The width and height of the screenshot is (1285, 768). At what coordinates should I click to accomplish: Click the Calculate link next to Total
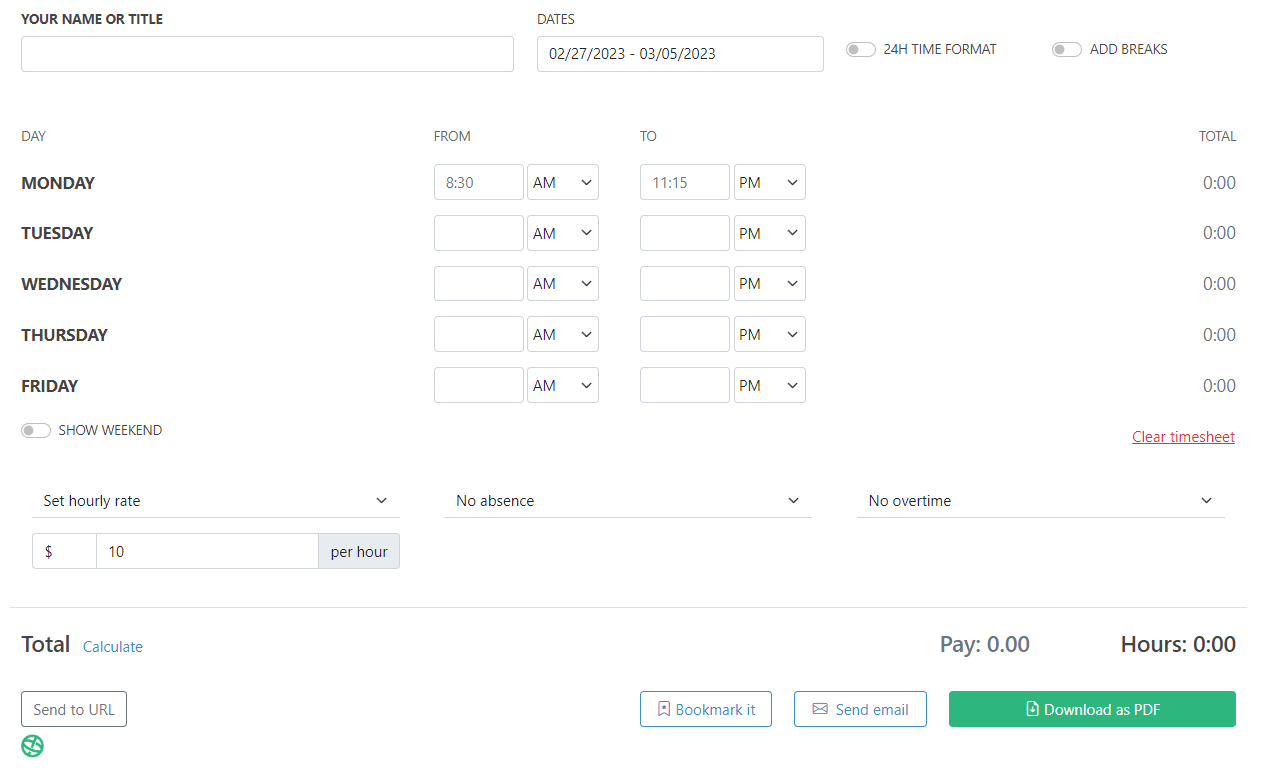click(113, 647)
